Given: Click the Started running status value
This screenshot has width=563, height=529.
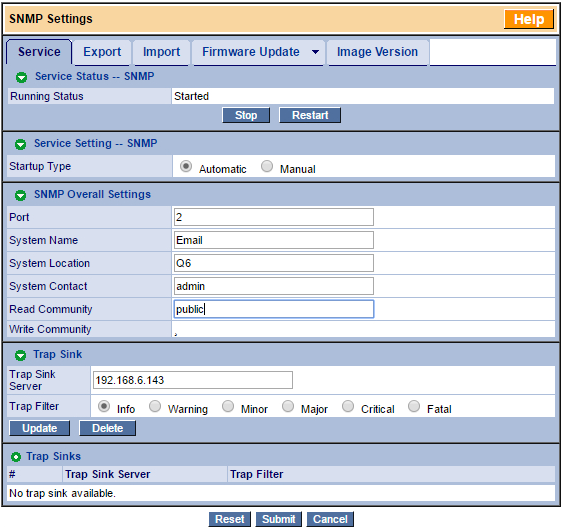Looking at the screenshot, I should click(191, 96).
